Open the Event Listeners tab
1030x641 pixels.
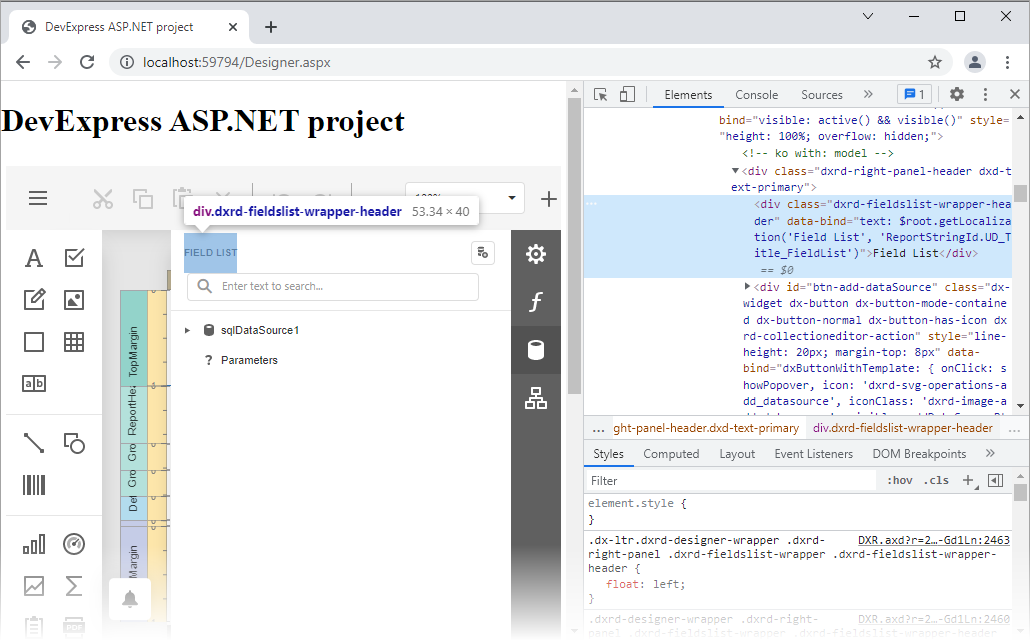coord(813,454)
